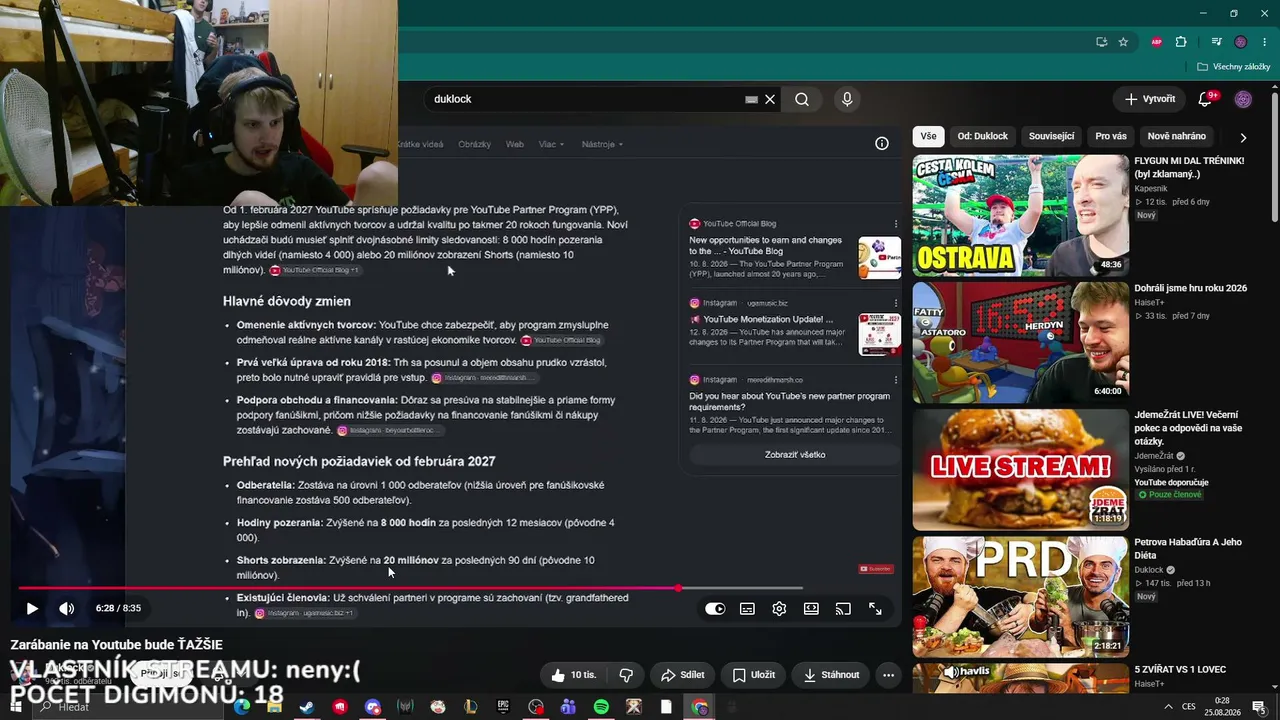Mute the video with the speaker icon

pos(66,608)
